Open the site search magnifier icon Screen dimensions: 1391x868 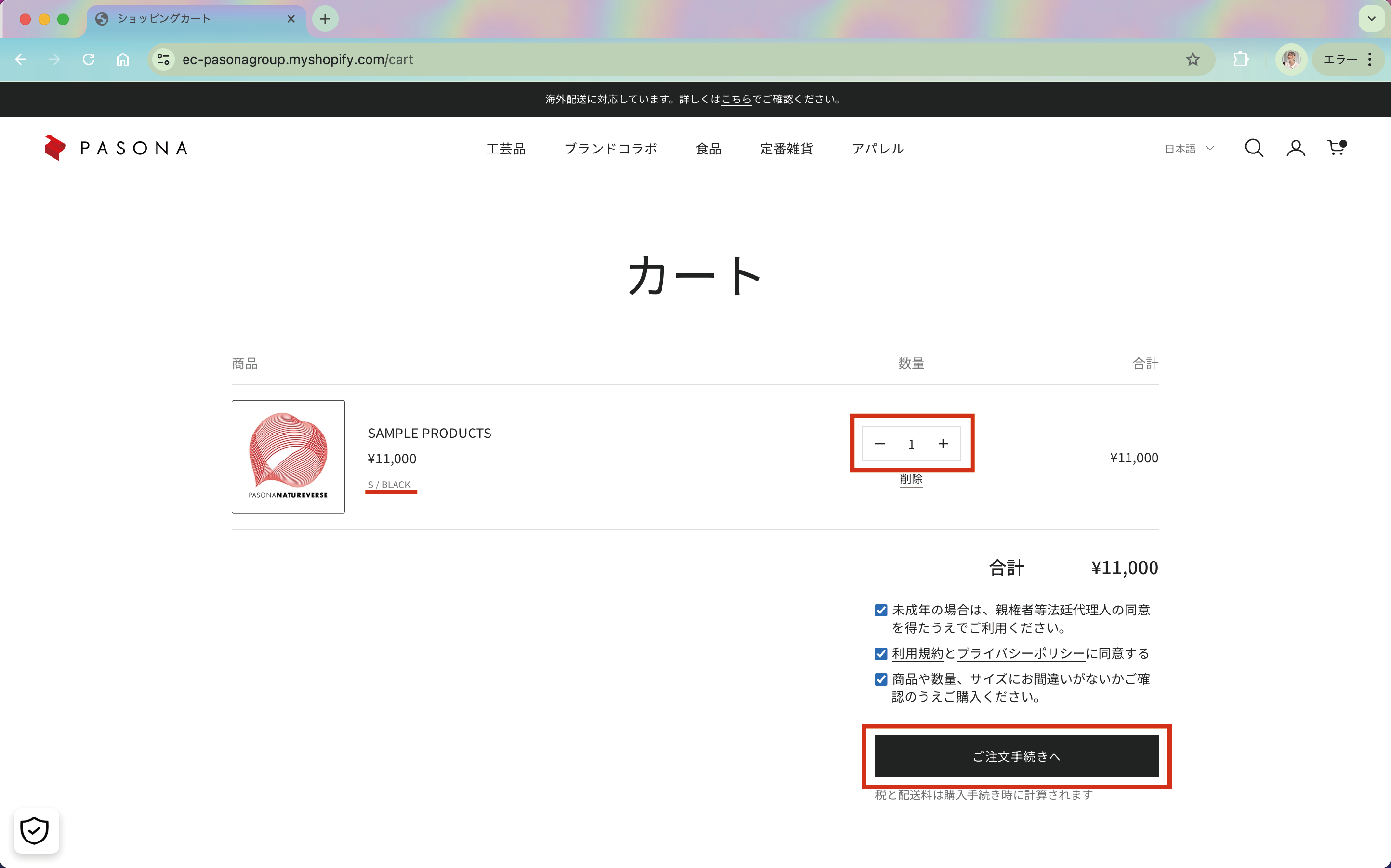tap(1253, 148)
